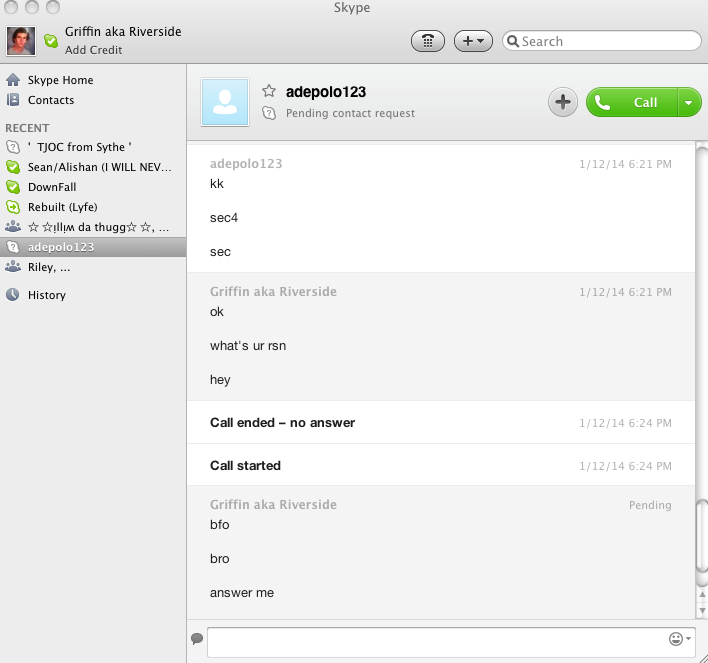Click pending request icon in contact header
The width and height of the screenshot is (708, 663).
click(x=269, y=113)
